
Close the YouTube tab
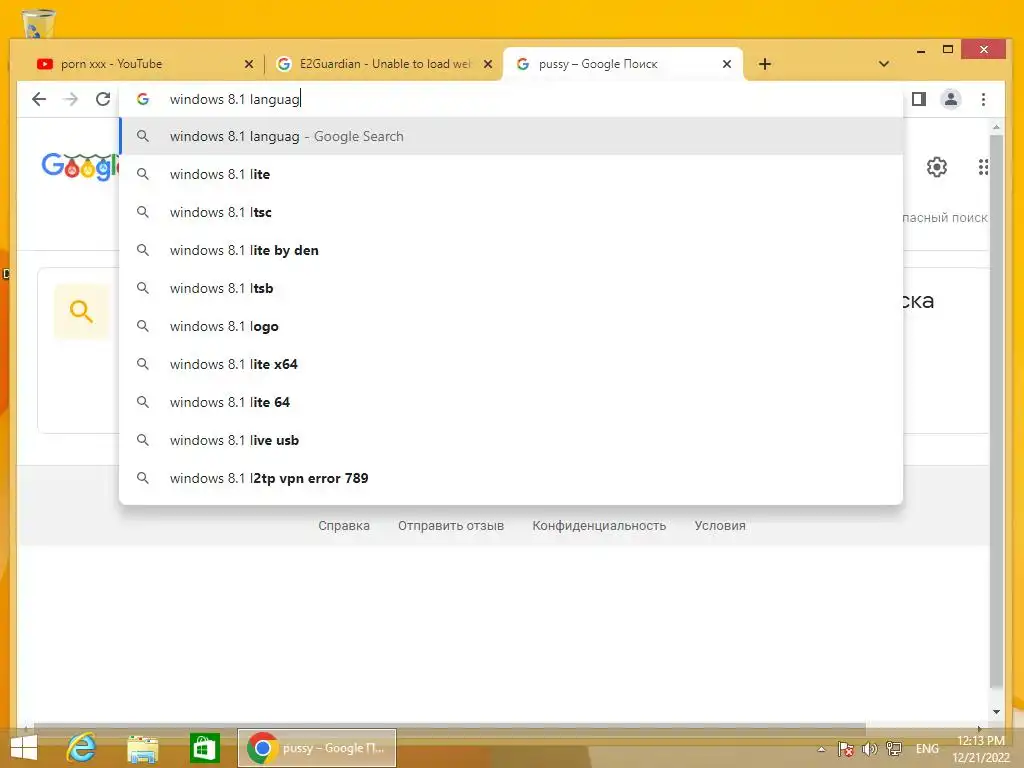249,64
